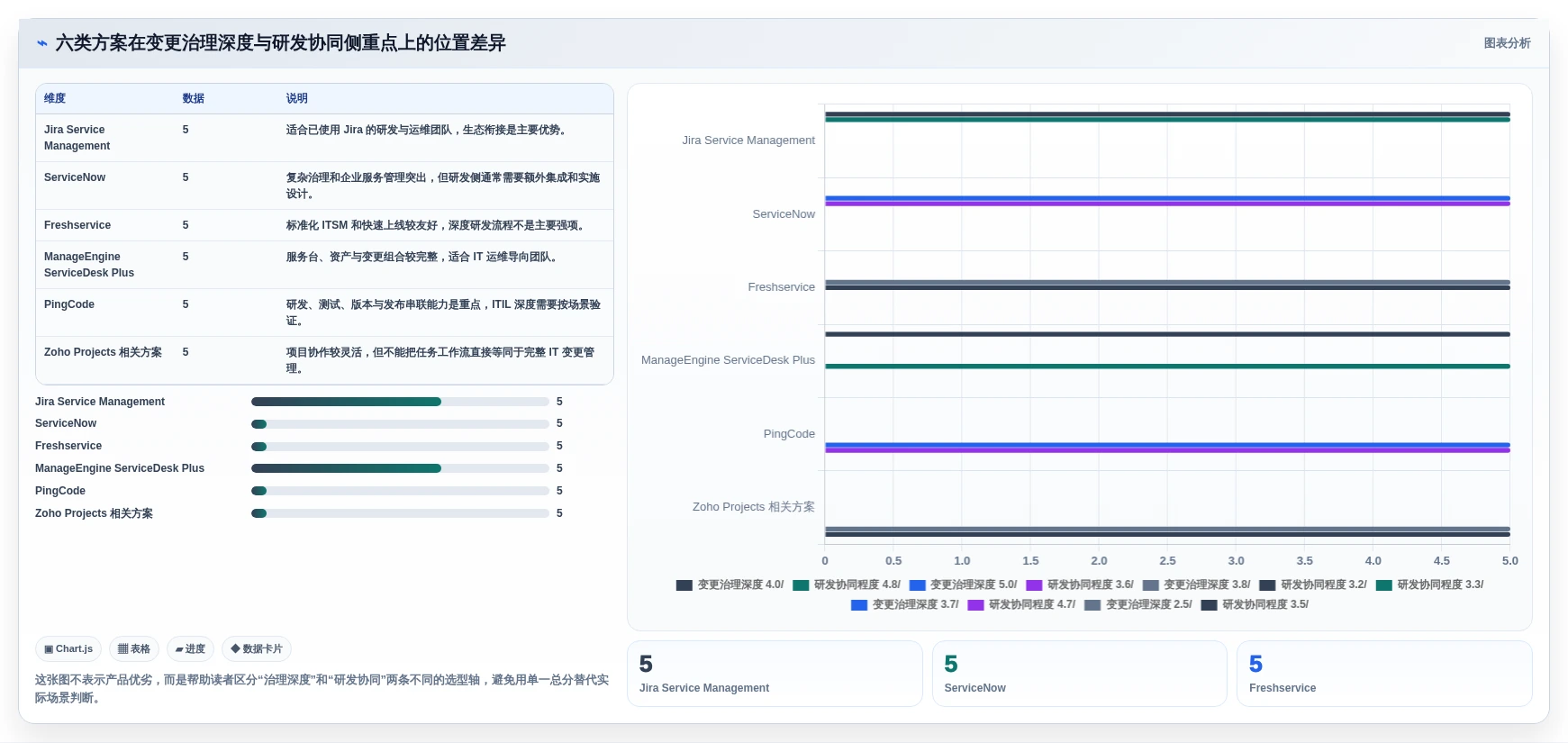Click the title 六类方案在变更治理深度 heading

(281, 43)
